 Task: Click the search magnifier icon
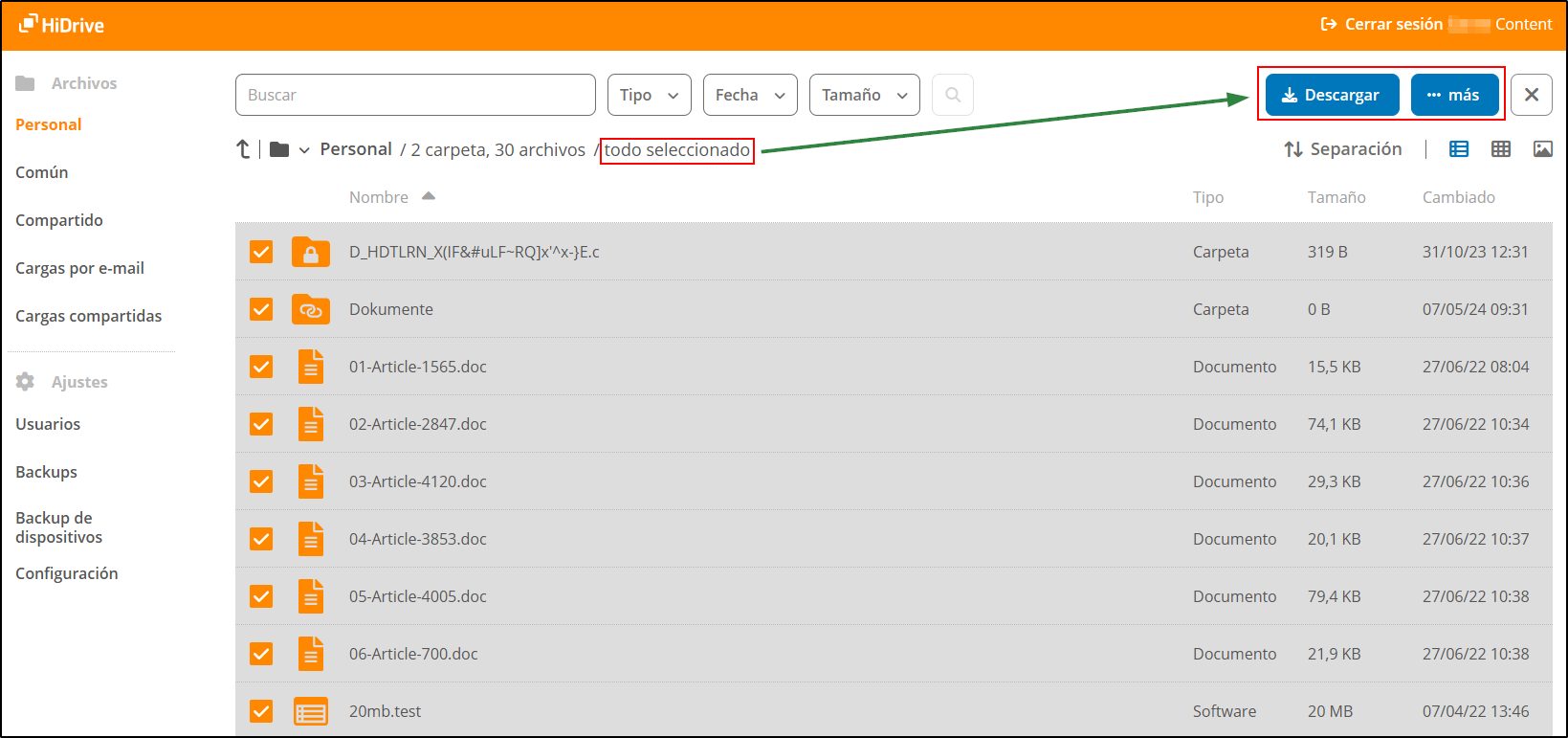[x=953, y=95]
